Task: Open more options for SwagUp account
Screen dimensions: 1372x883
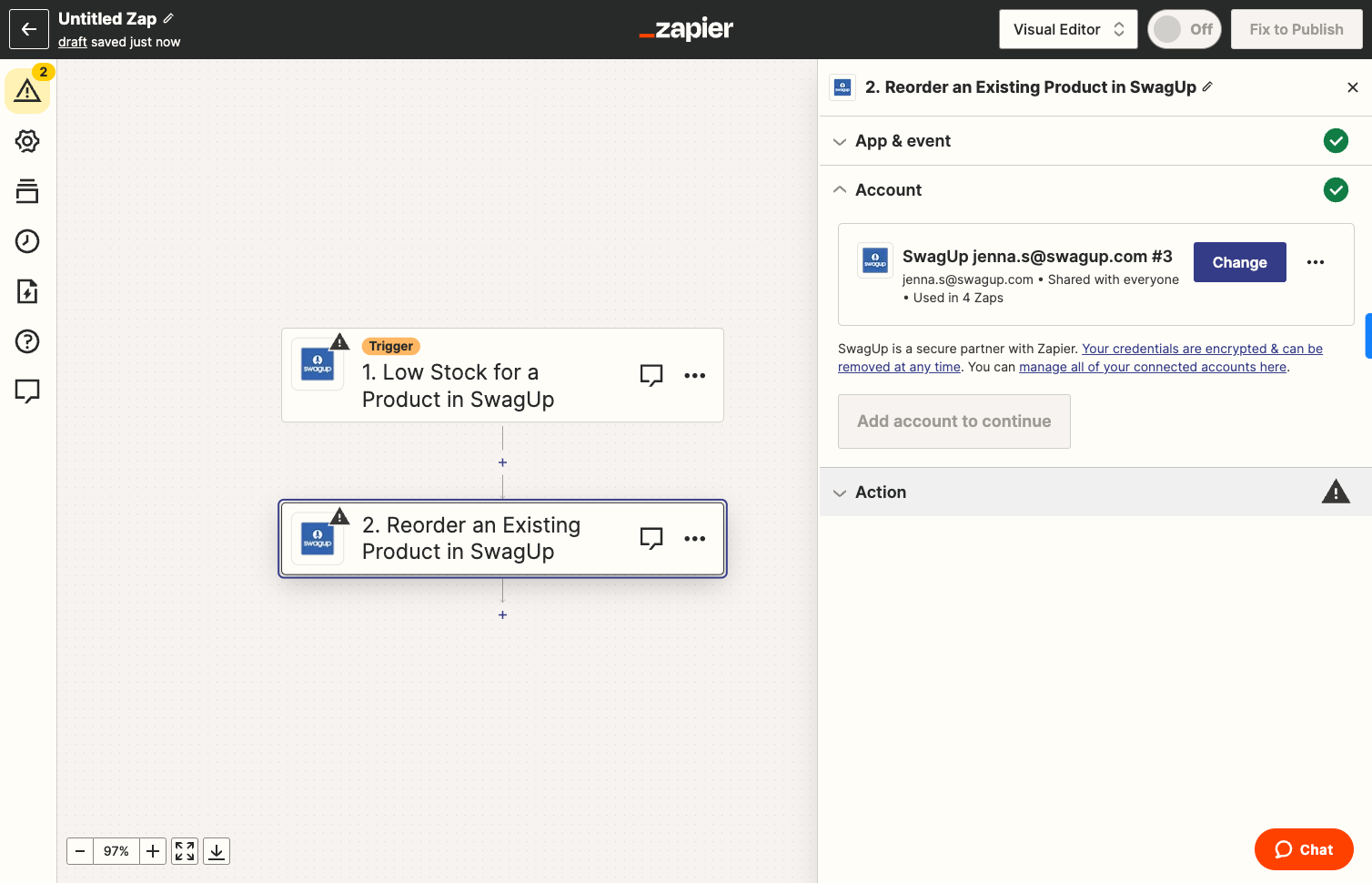Action: 1316,262
